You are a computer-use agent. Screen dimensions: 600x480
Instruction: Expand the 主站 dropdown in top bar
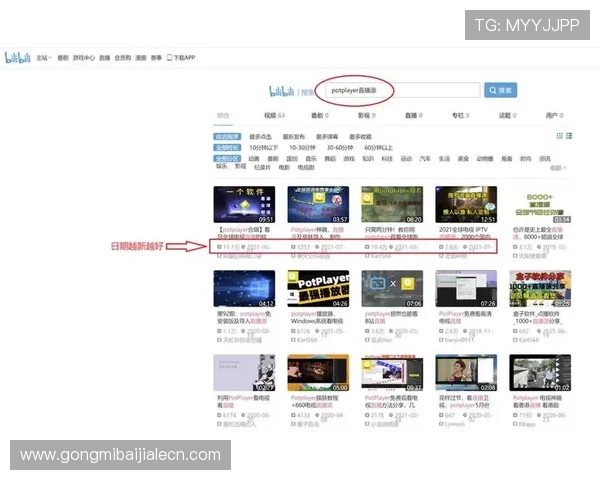pyautogui.click(x=44, y=58)
